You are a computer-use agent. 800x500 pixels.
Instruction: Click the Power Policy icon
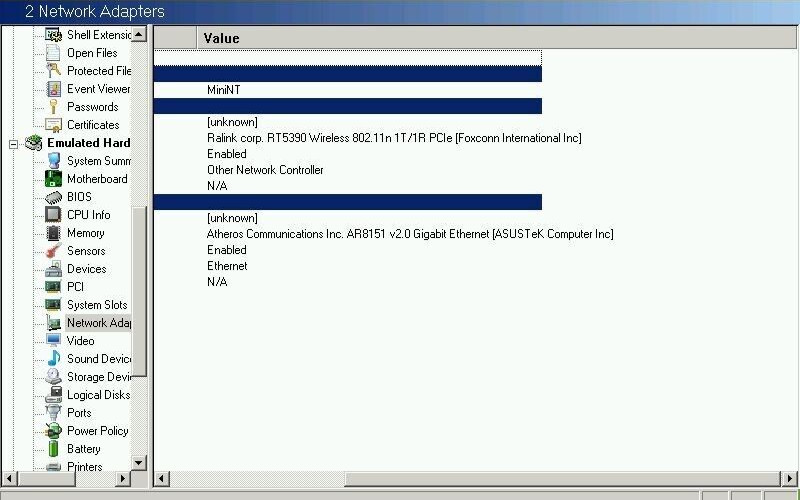[x=53, y=431]
